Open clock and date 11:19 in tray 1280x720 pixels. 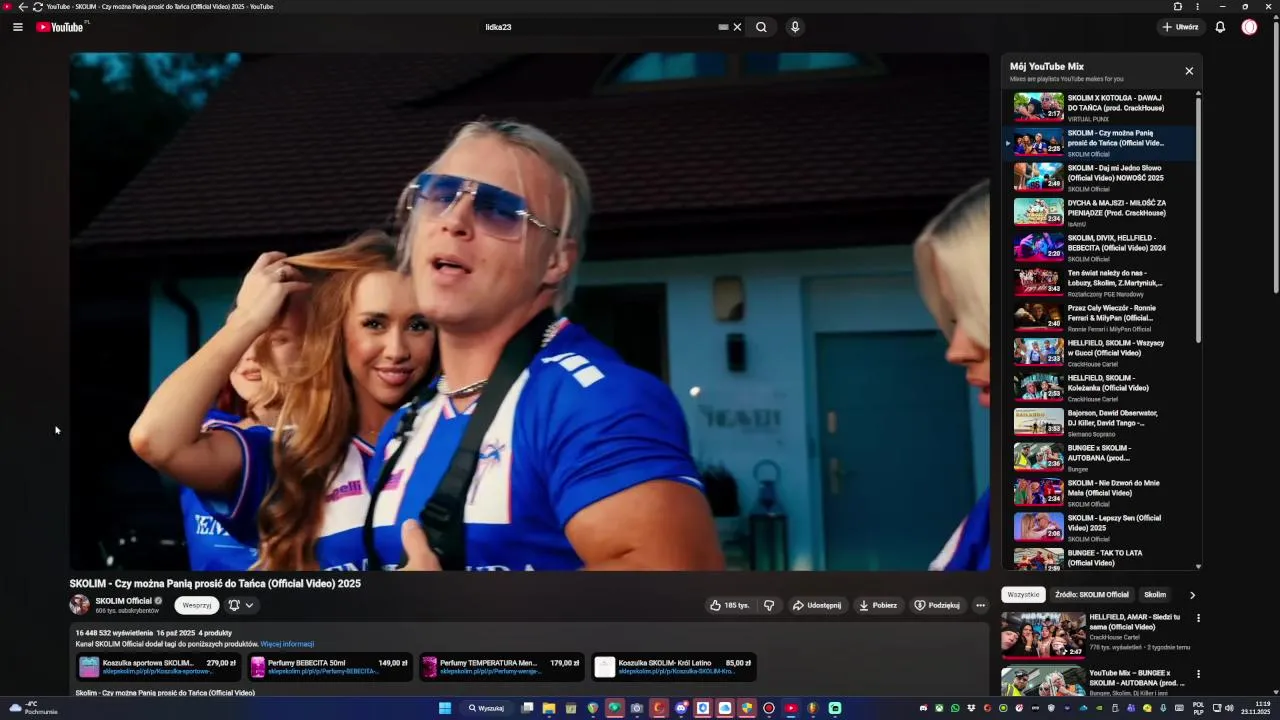1256,708
